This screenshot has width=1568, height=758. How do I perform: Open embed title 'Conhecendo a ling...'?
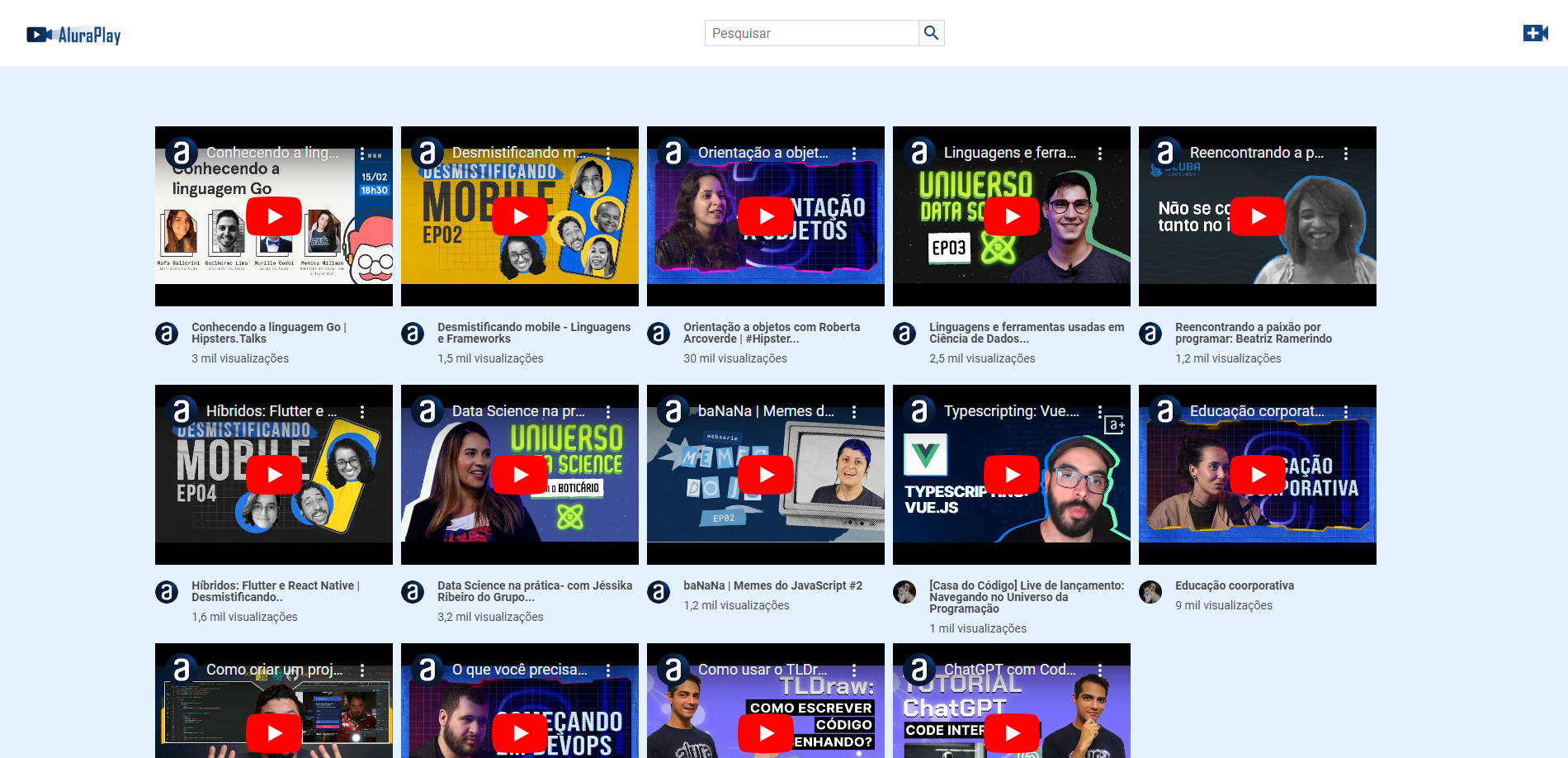tap(272, 153)
